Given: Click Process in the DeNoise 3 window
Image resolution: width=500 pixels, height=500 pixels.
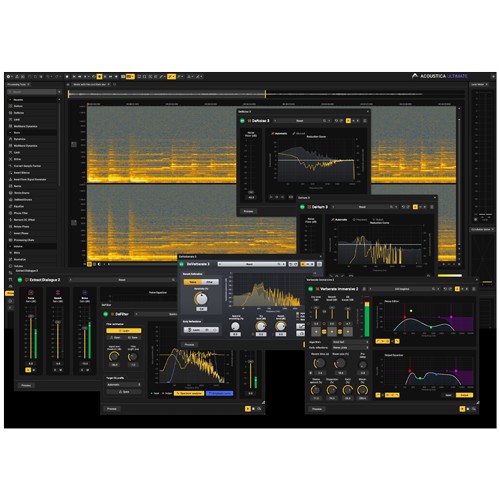Looking at the screenshot, I should (x=248, y=211).
